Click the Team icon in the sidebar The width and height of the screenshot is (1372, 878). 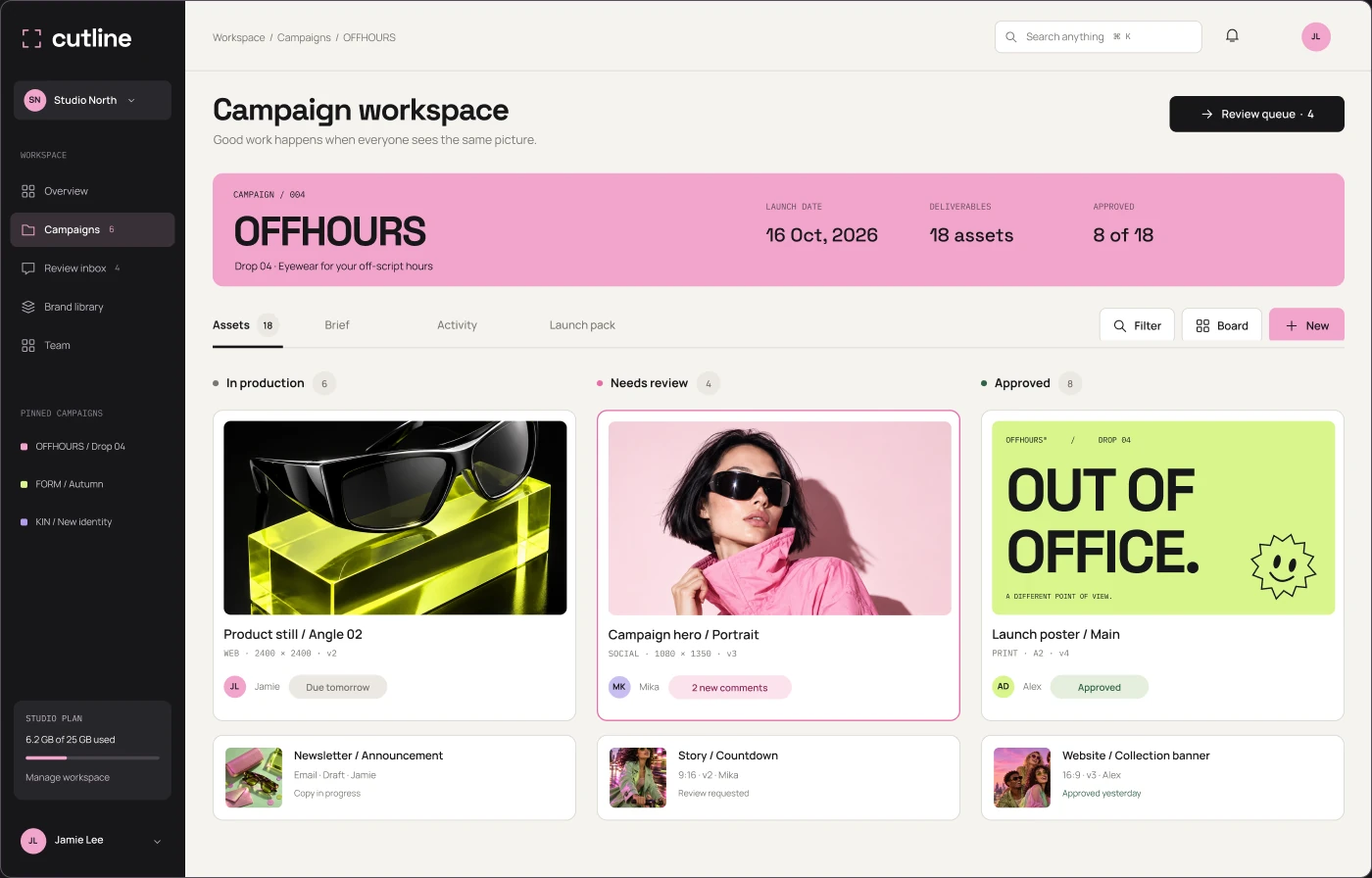pyautogui.click(x=28, y=345)
